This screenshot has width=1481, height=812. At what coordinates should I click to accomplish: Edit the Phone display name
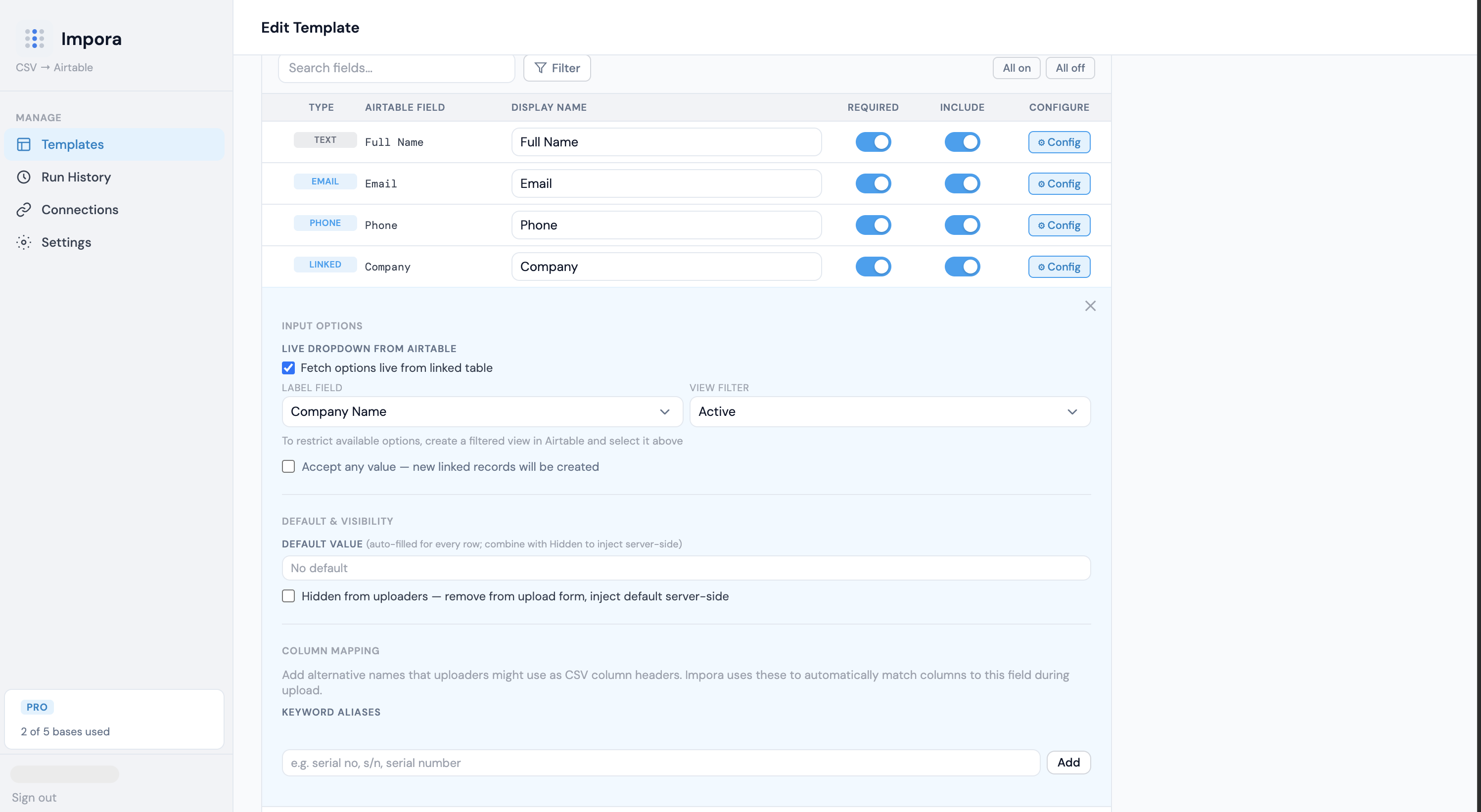pos(666,225)
